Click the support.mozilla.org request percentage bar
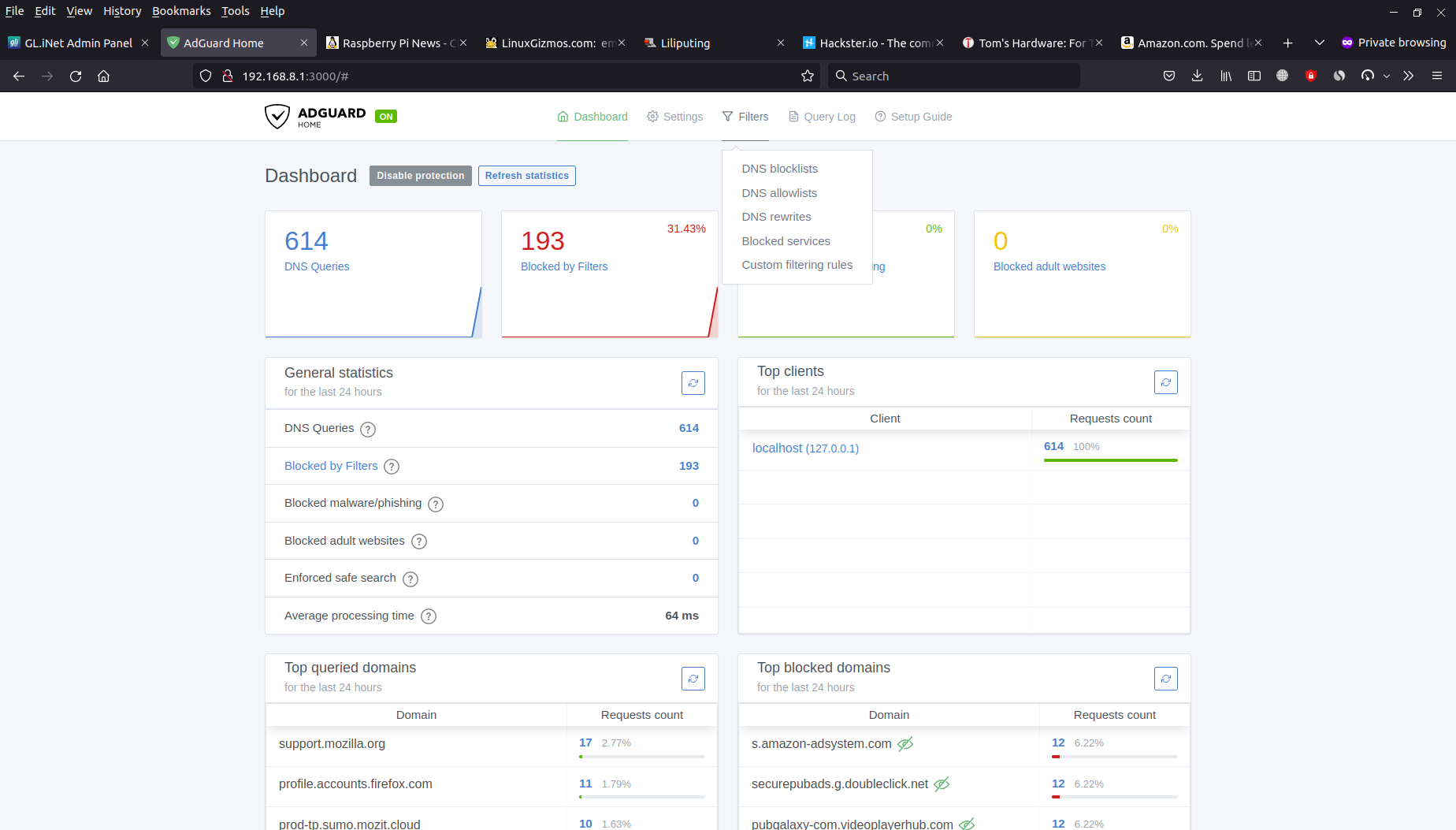 pos(641,757)
